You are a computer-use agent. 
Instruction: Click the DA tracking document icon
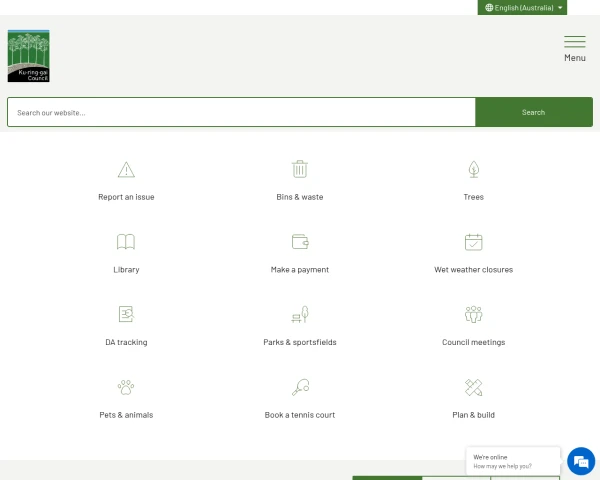(126, 314)
